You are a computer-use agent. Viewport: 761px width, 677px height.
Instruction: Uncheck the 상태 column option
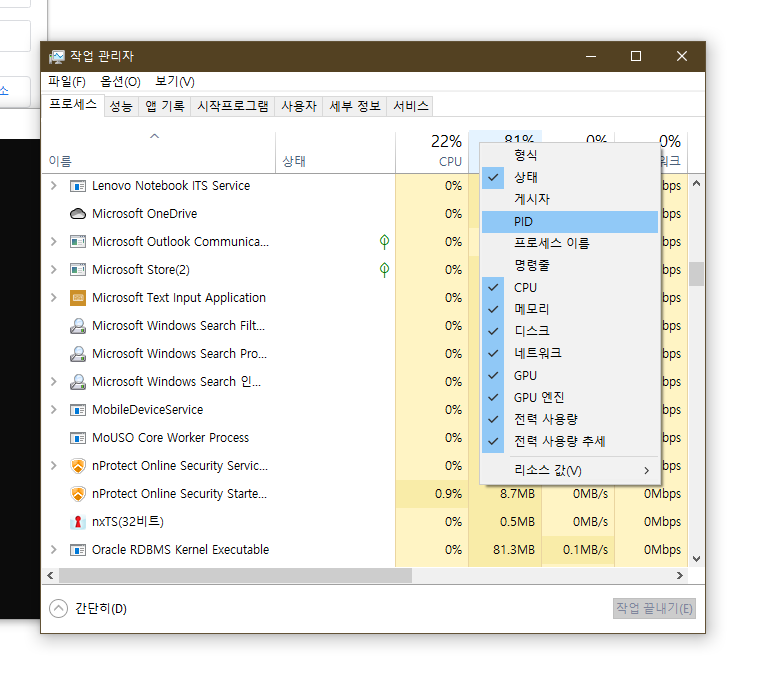click(570, 177)
